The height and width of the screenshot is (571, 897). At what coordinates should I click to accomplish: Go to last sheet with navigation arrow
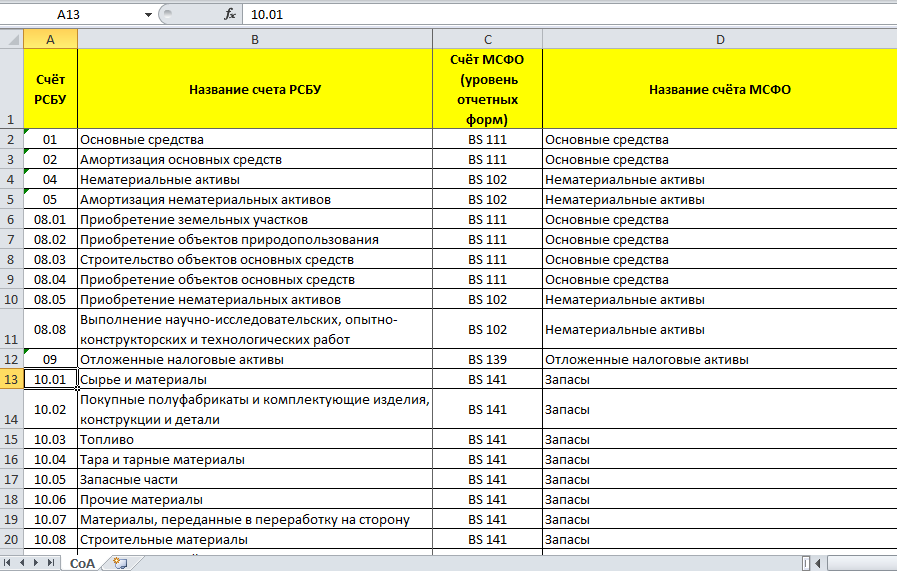pos(51,563)
